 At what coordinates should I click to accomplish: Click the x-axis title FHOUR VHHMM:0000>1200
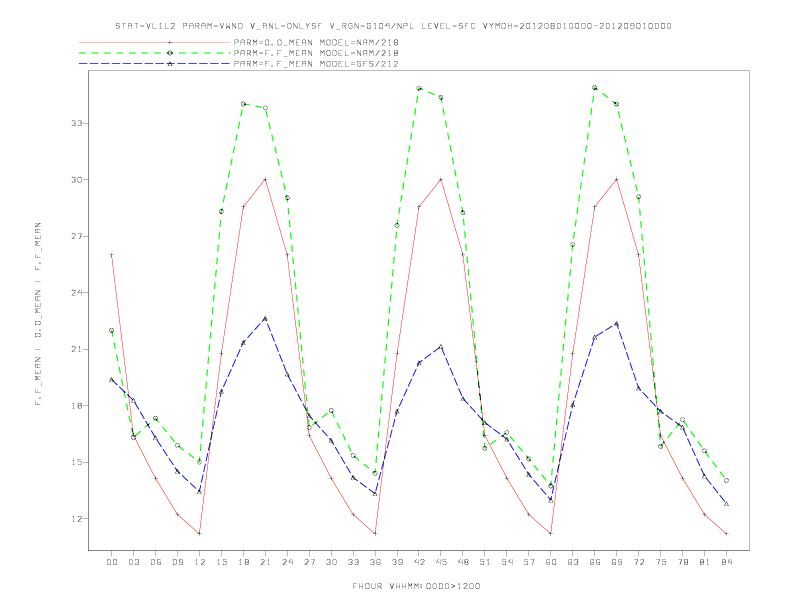coord(416,586)
